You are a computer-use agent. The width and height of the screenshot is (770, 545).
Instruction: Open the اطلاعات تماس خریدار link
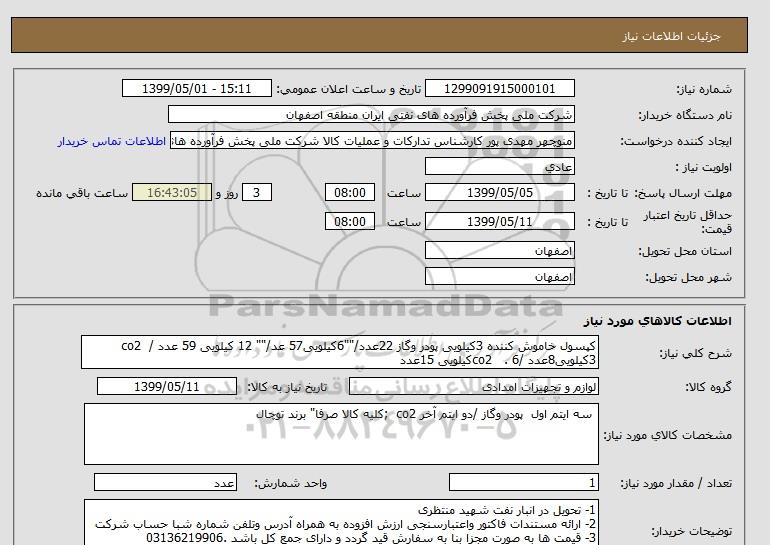pyautogui.click(x=111, y=141)
